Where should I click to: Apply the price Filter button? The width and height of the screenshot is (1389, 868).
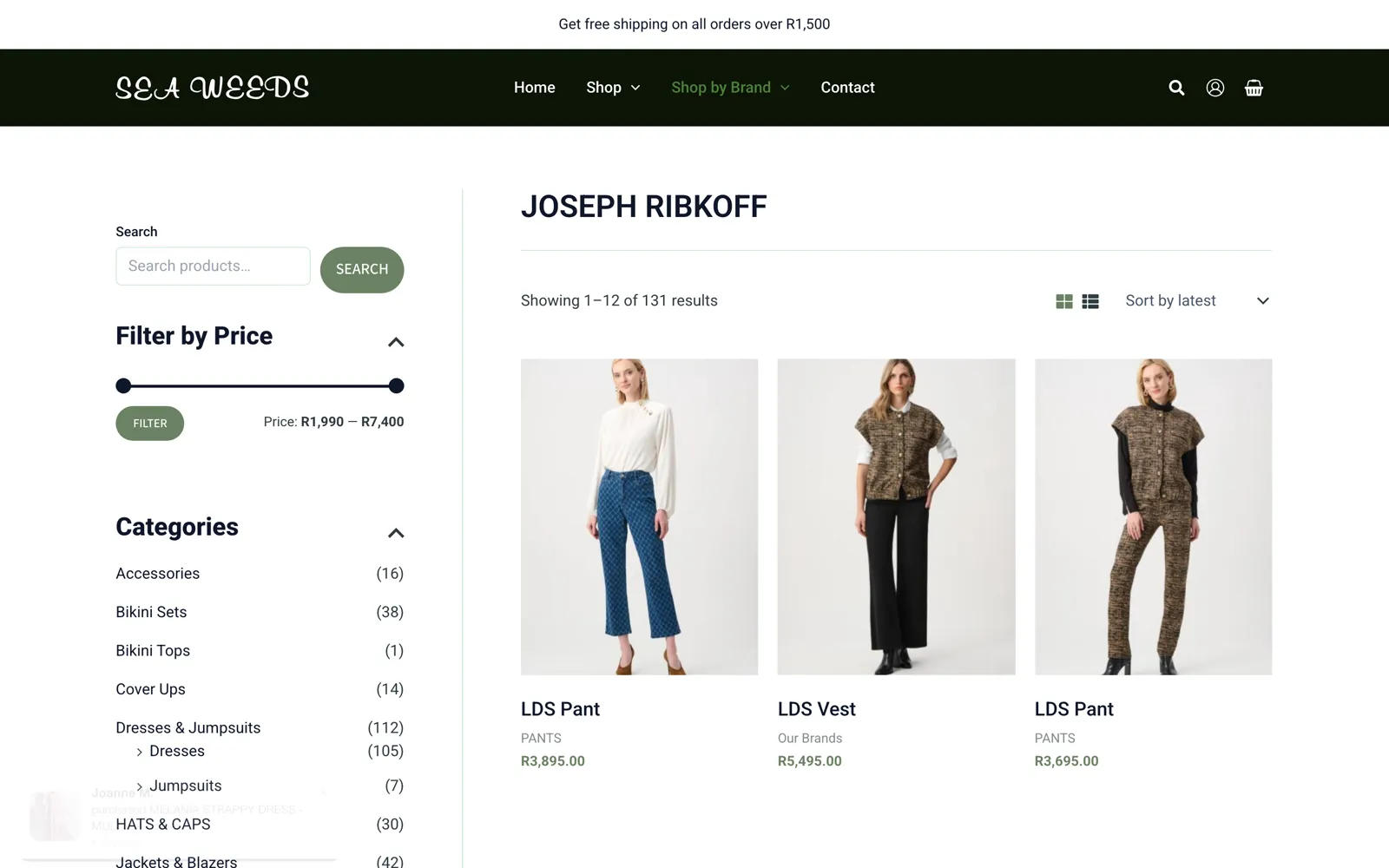150,424
